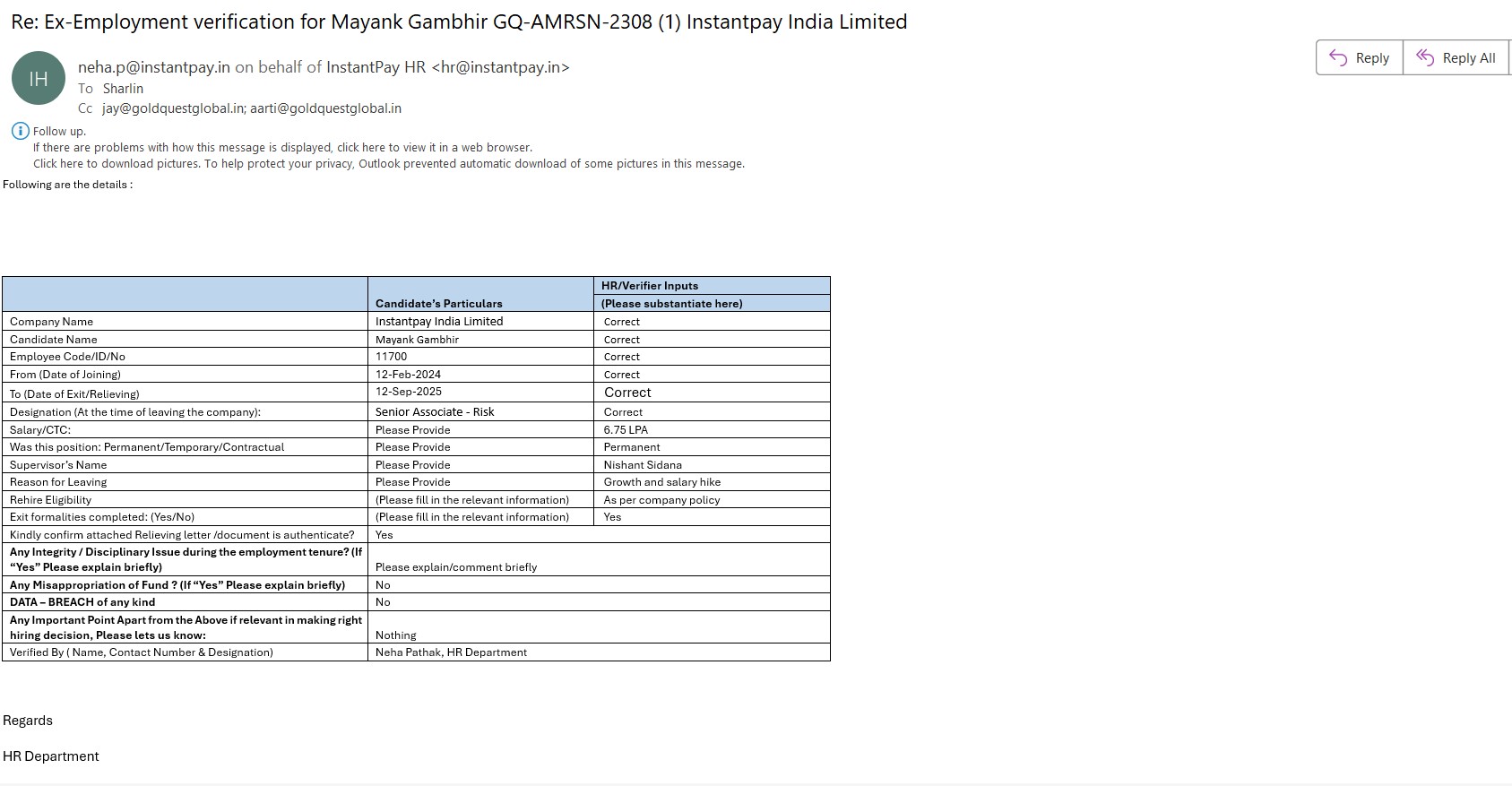Screen dimensions: 1512x786
Task: Click the download pictures info message
Action: pyautogui.click(x=389, y=164)
